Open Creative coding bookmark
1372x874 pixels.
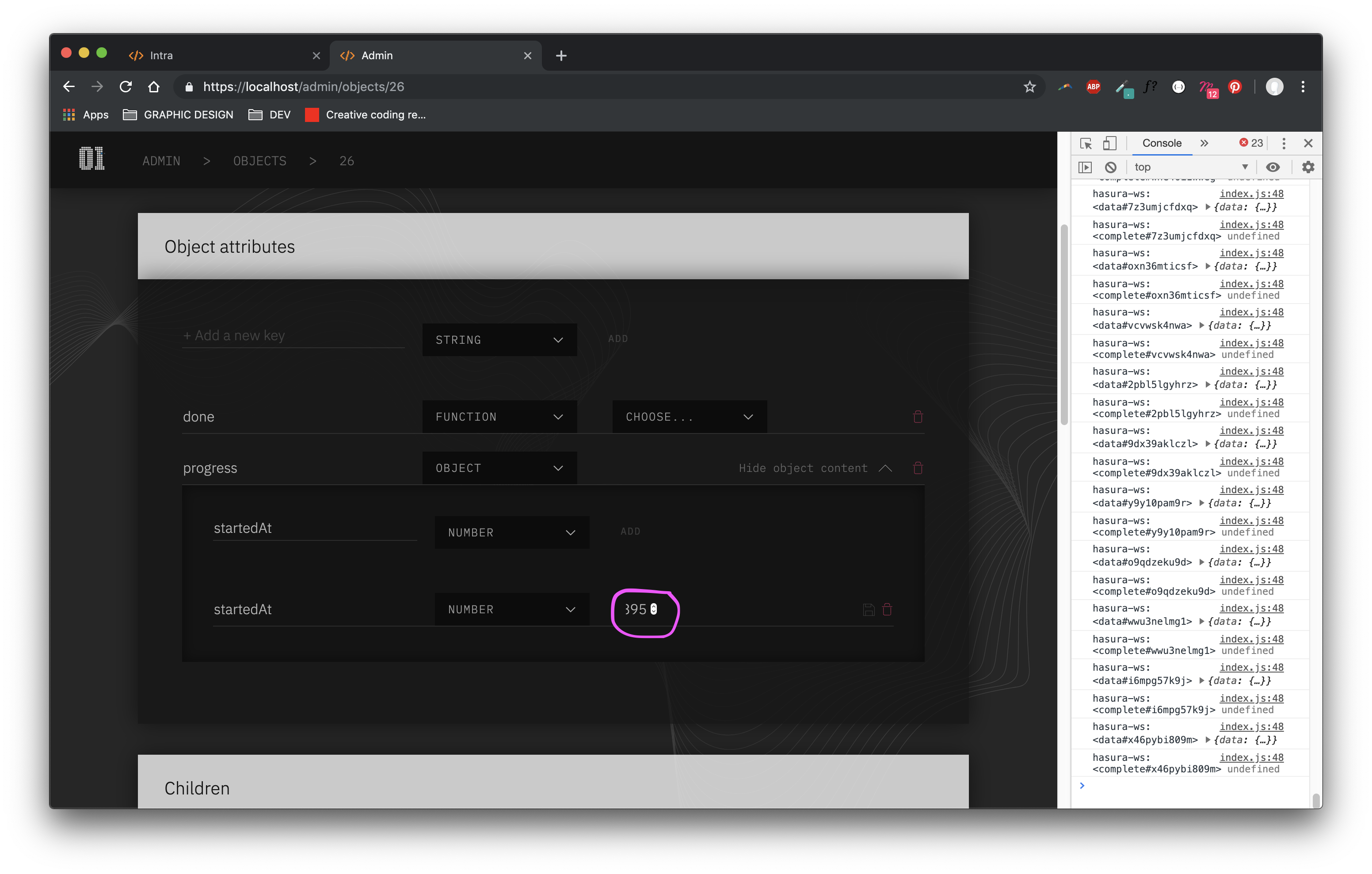(x=365, y=114)
